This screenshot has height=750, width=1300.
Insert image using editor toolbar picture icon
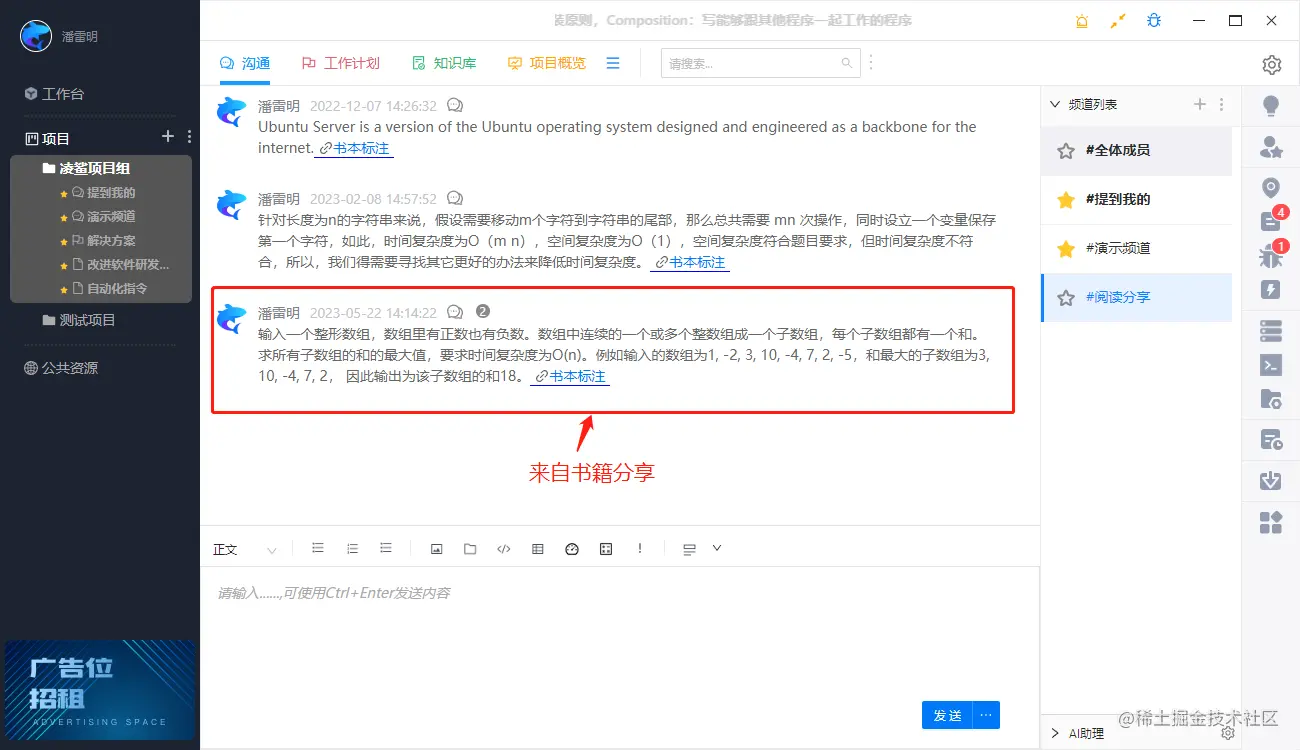[436, 549]
